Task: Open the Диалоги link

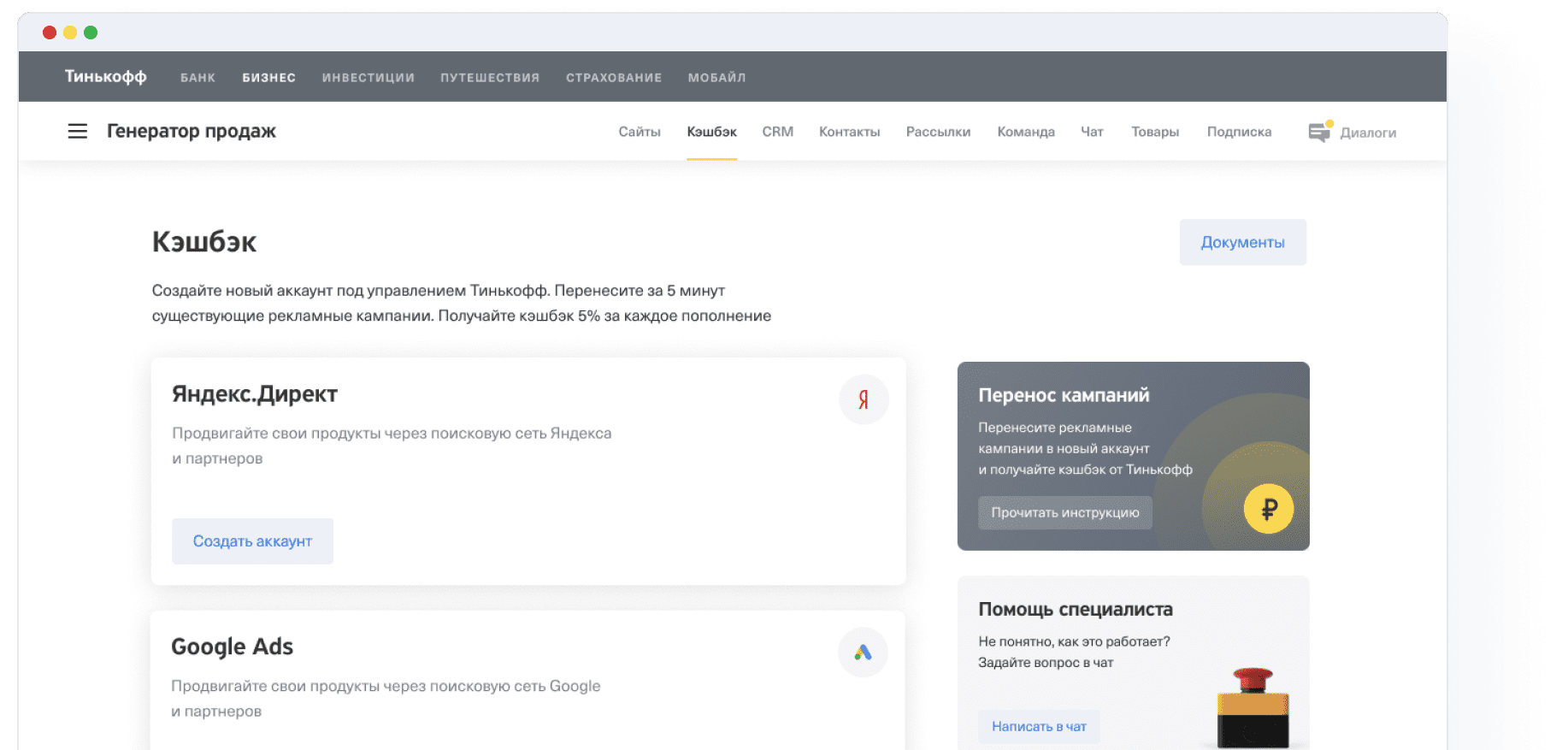Action: pos(1368,133)
